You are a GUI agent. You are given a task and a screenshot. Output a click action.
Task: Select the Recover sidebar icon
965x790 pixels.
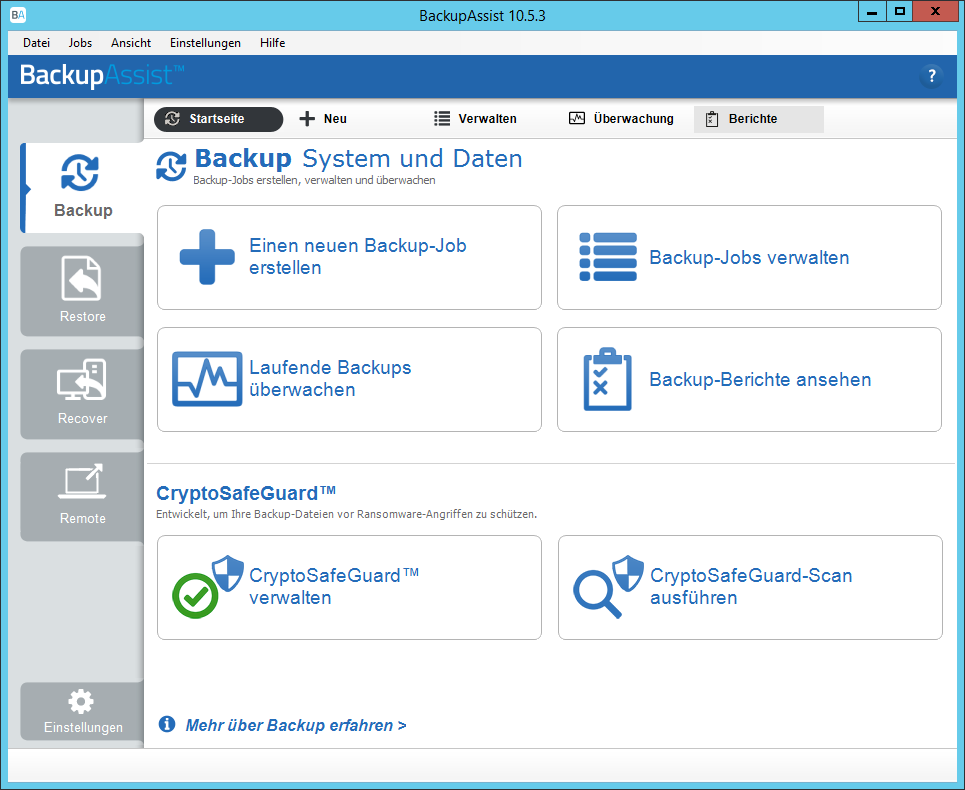click(82, 381)
